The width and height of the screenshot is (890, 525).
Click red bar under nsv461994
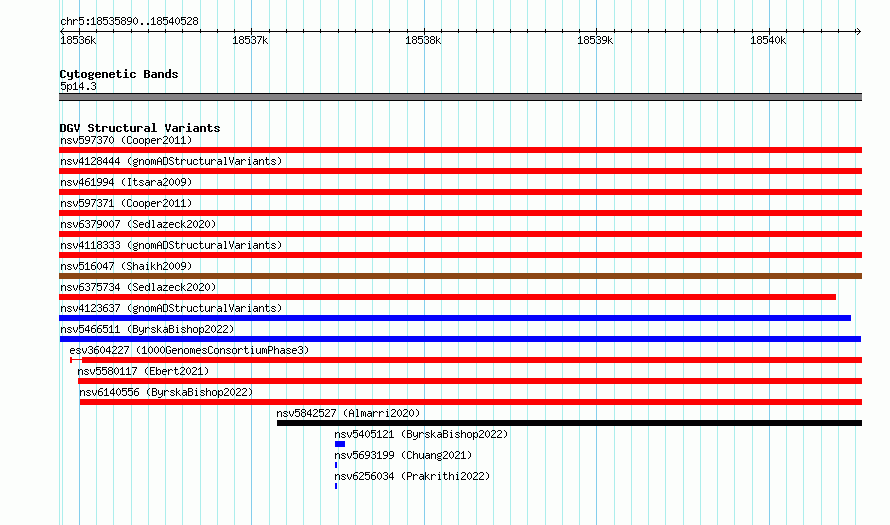tap(460, 192)
